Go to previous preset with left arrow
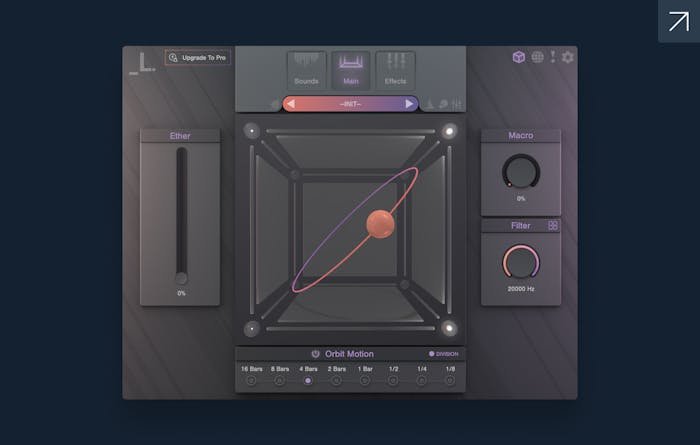Screen dimensions: 700x445 tap(291, 104)
